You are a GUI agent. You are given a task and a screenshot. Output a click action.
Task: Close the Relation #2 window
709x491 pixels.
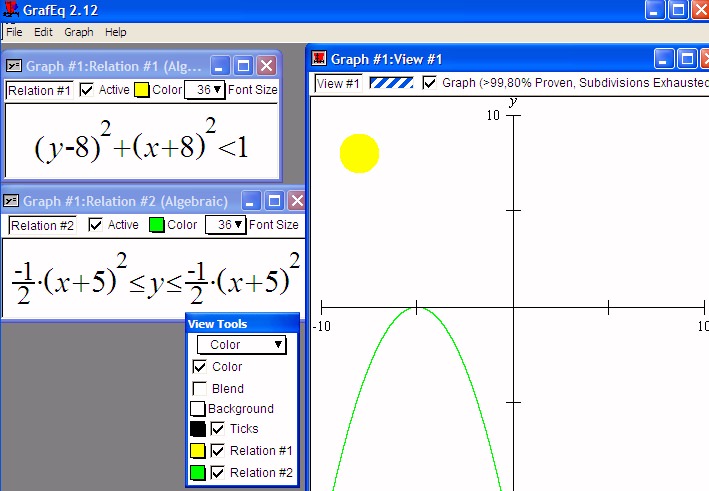(x=297, y=201)
